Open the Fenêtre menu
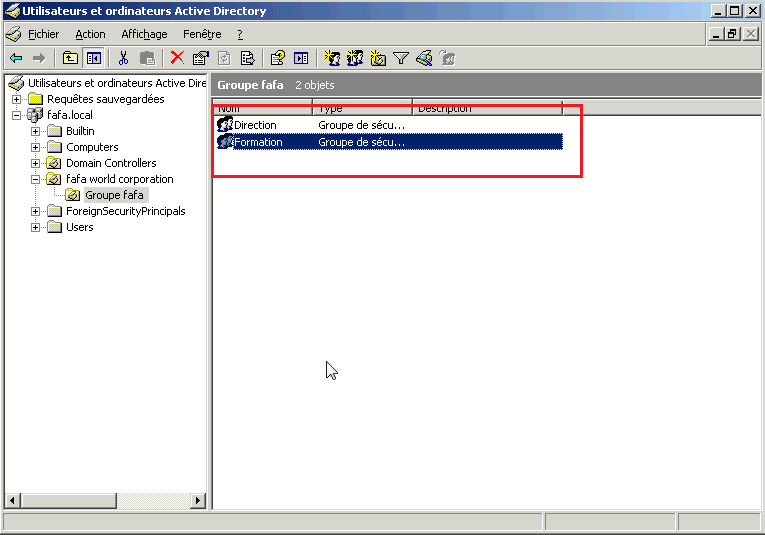765x535 pixels. [x=202, y=34]
